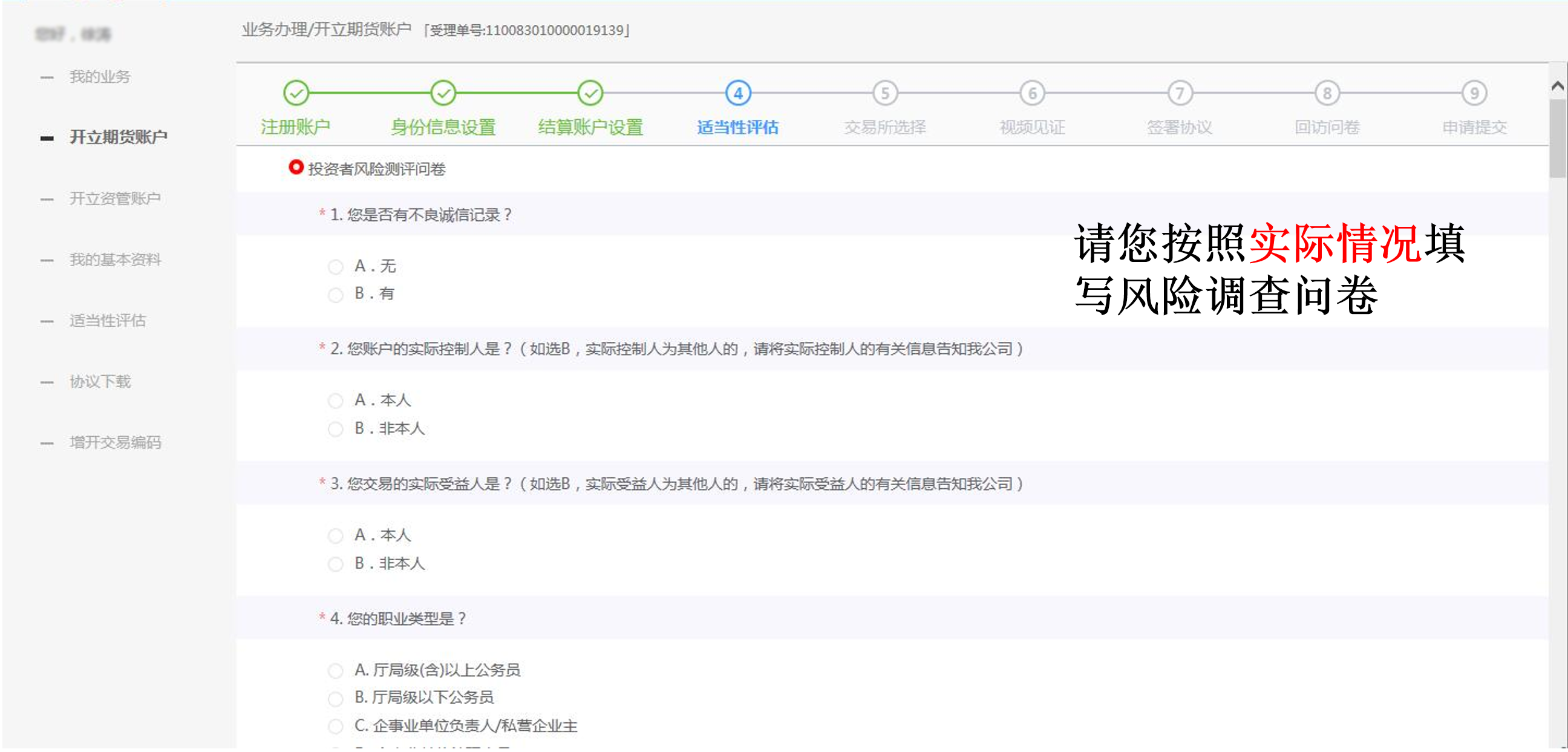Open 增开交易编码 in the sidebar
This screenshot has width=1568, height=752.
[115, 442]
